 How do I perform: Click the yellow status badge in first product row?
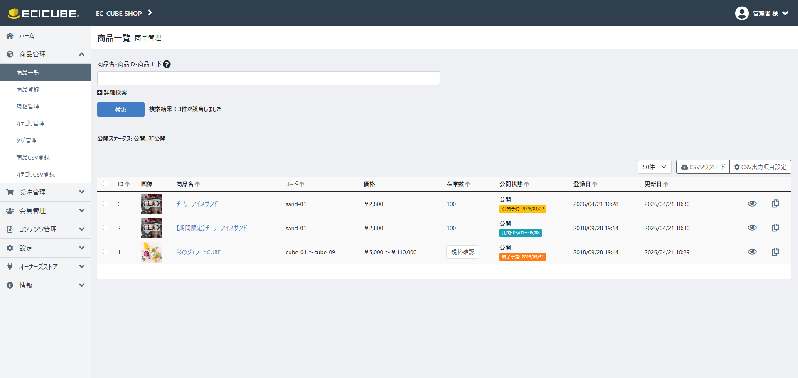coord(523,209)
